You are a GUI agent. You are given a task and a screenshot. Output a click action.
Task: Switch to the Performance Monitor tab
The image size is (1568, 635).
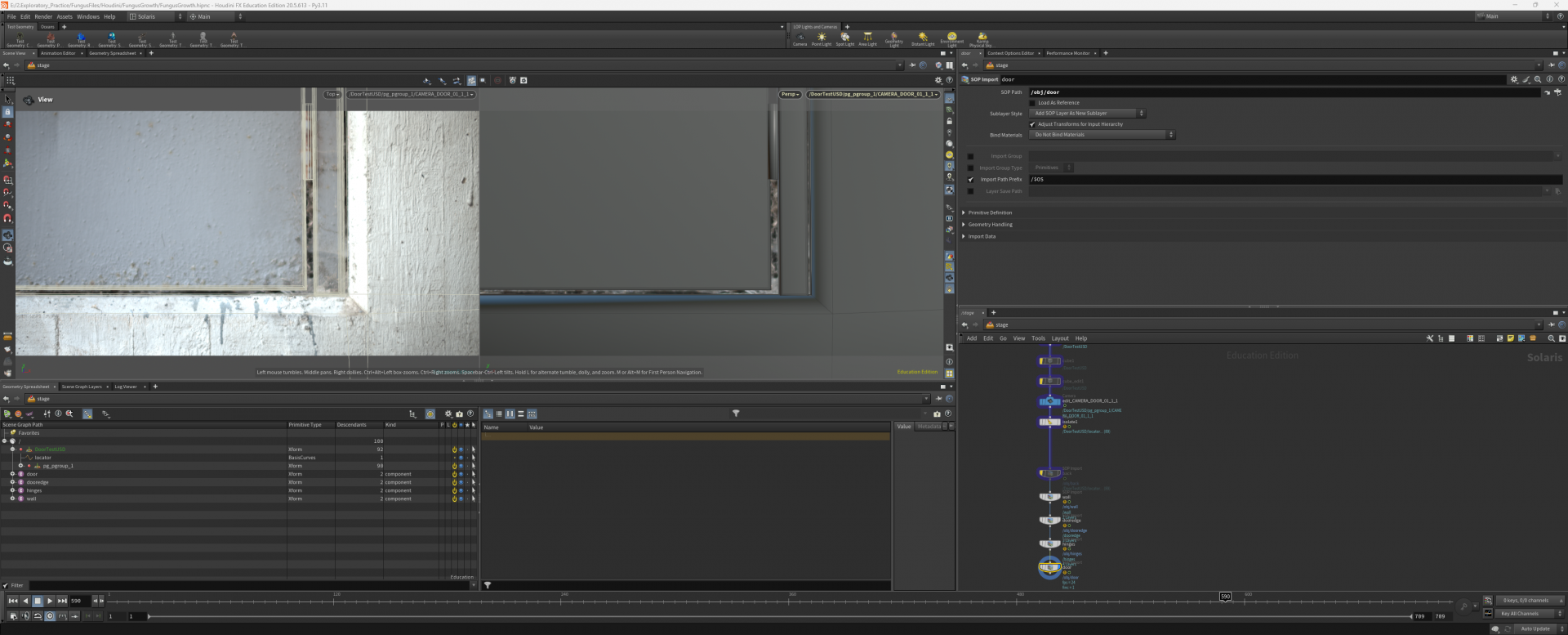tap(1067, 53)
